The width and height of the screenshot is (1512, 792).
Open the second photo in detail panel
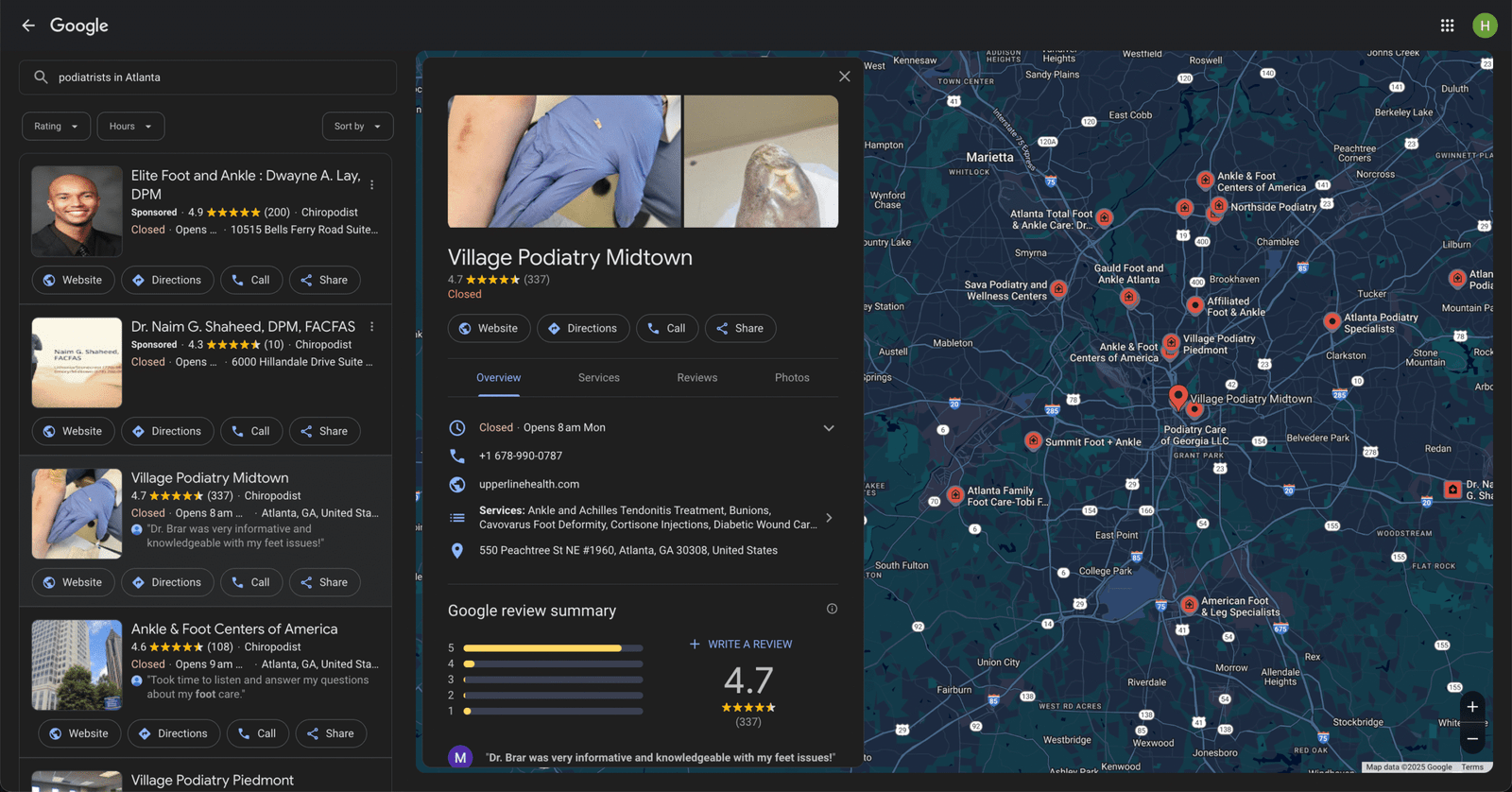coord(761,162)
